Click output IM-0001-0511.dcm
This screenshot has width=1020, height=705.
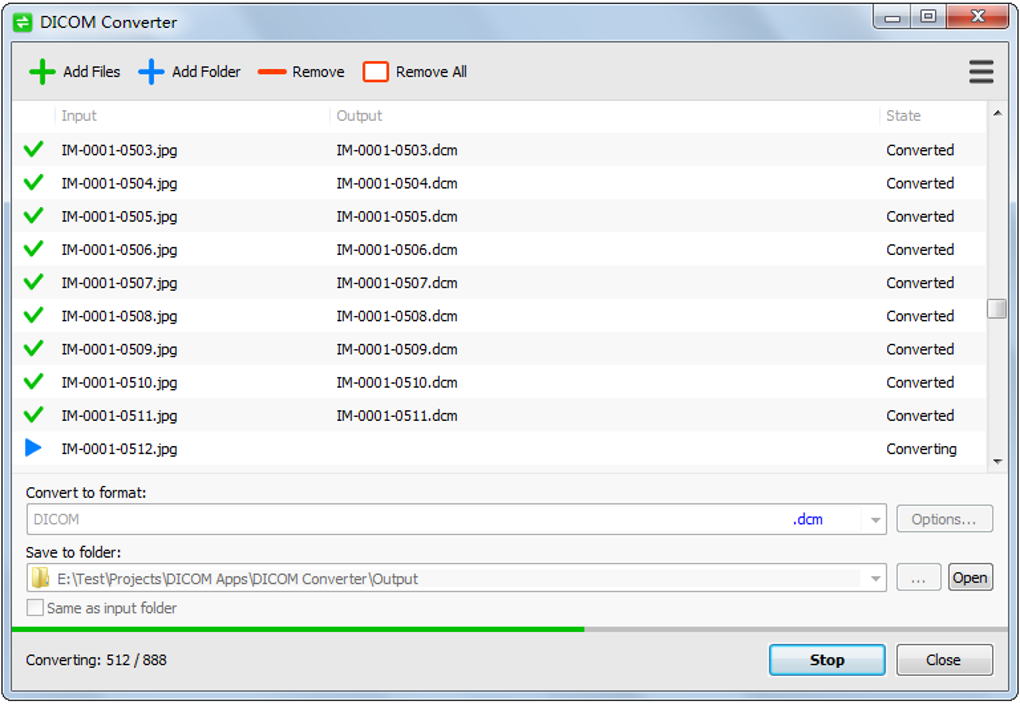point(397,416)
